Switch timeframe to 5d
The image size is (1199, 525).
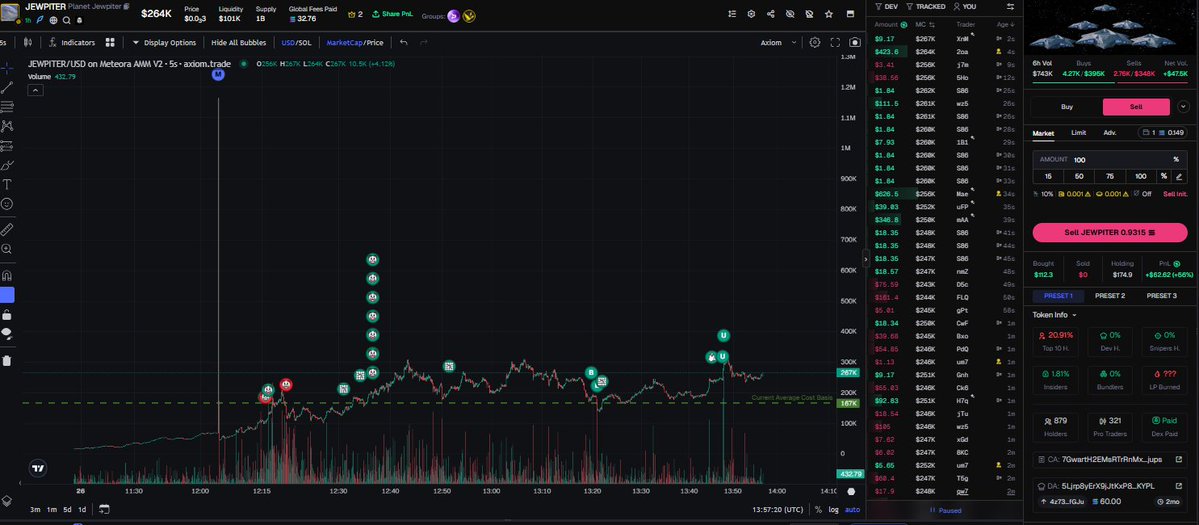[x=67, y=510]
